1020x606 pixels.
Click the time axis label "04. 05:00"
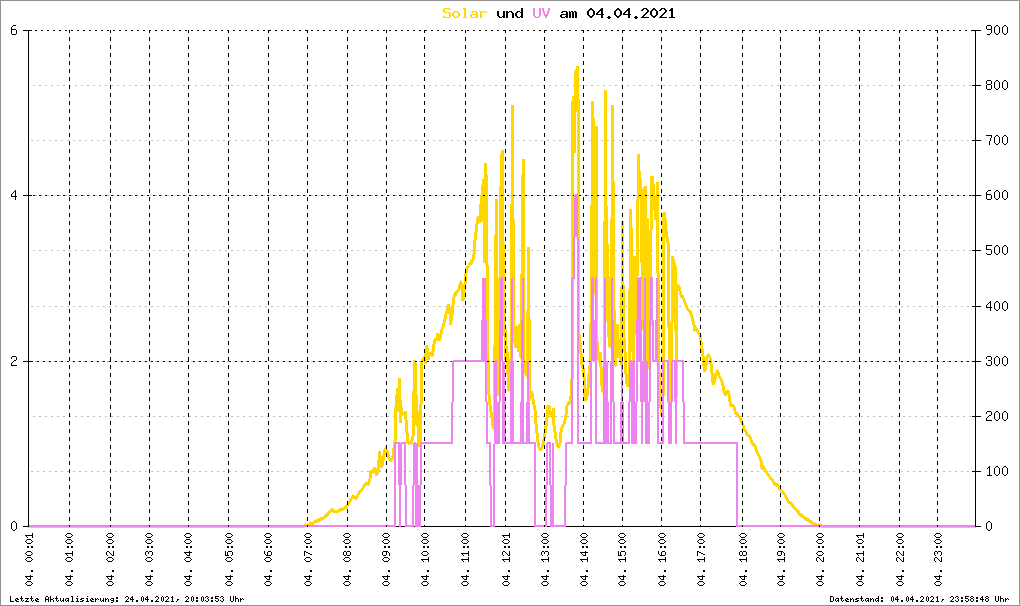click(x=228, y=560)
